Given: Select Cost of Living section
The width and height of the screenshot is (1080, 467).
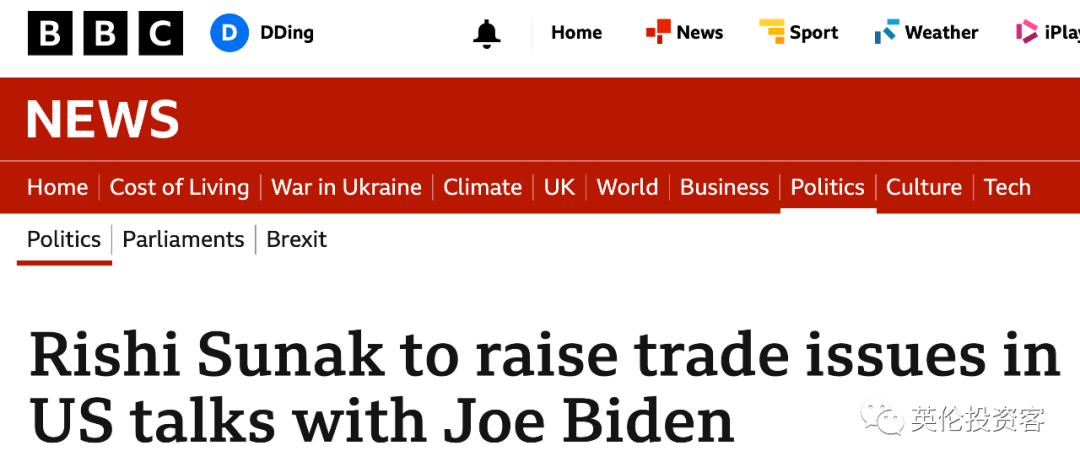Looking at the screenshot, I should click(x=179, y=187).
